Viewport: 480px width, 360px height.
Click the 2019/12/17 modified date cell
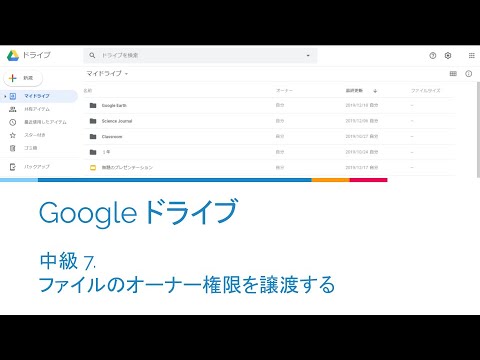(362, 168)
